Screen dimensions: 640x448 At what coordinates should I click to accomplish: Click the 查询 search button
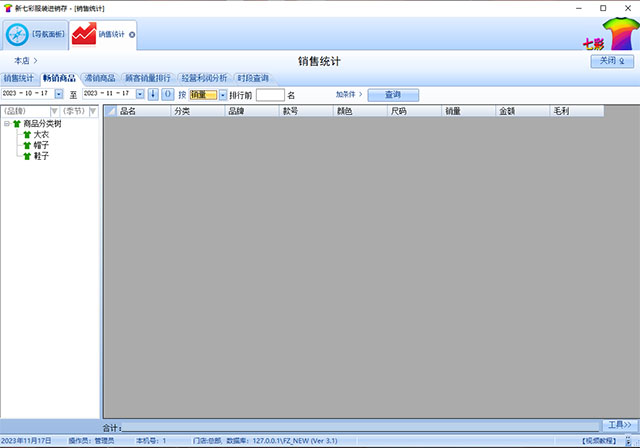[x=393, y=95]
